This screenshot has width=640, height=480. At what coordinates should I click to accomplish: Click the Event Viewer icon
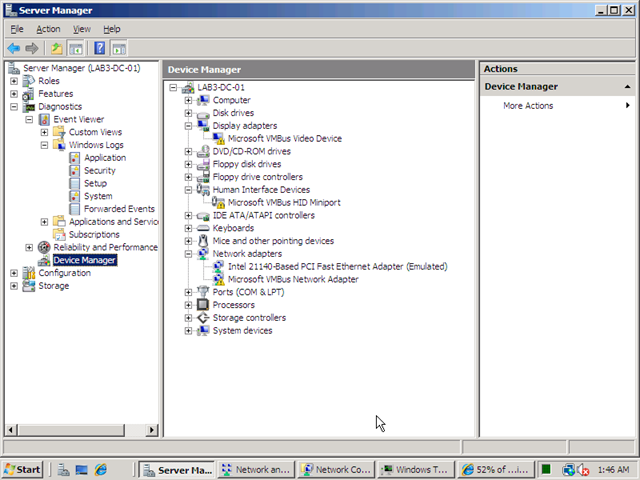click(x=44, y=120)
